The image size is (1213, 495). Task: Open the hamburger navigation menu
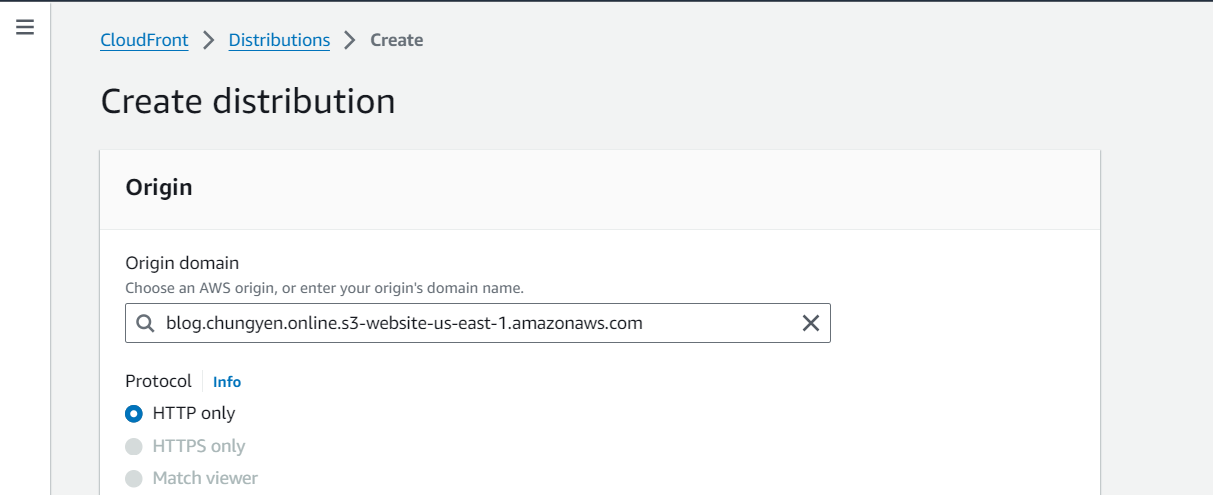[25, 27]
